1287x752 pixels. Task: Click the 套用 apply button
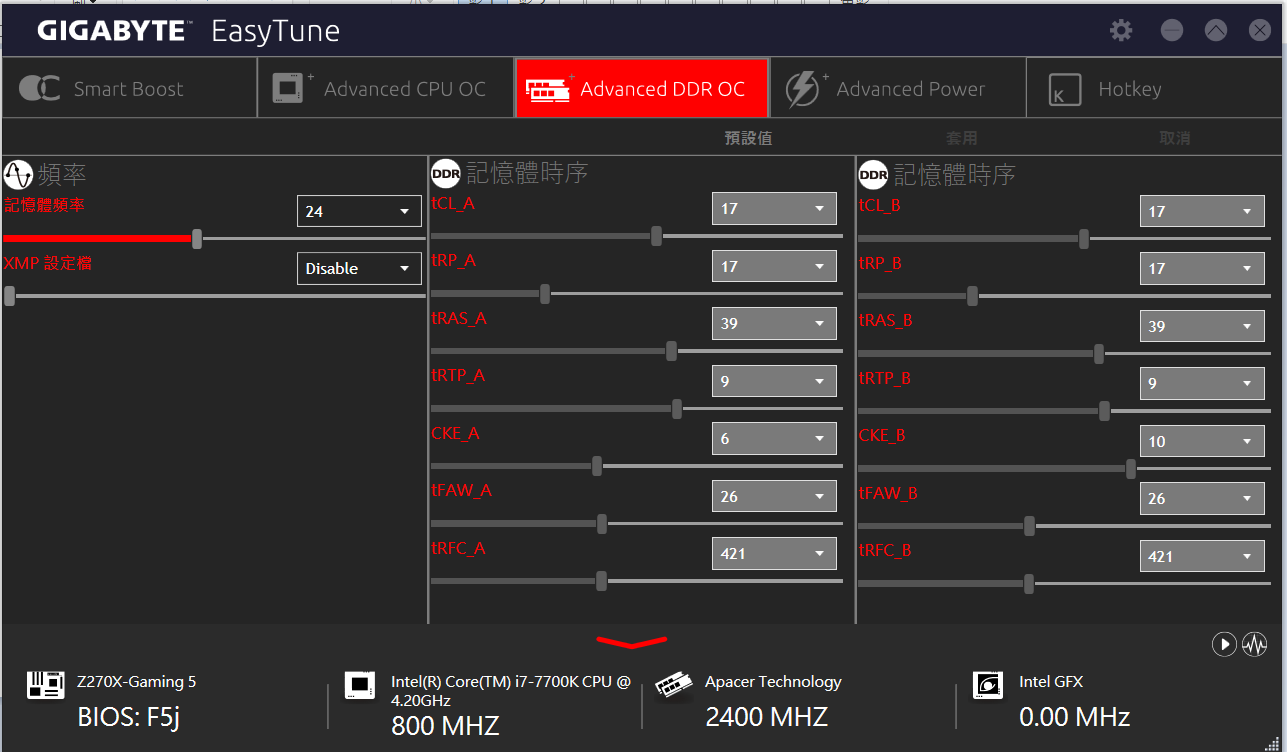(x=962, y=138)
